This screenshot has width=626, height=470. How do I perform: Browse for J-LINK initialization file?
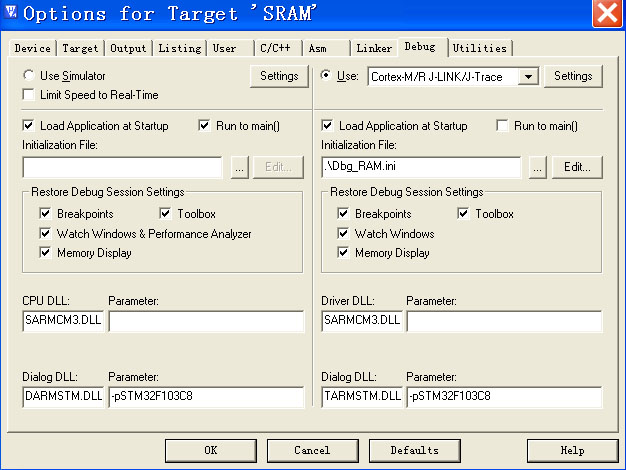(x=538, y=168)
